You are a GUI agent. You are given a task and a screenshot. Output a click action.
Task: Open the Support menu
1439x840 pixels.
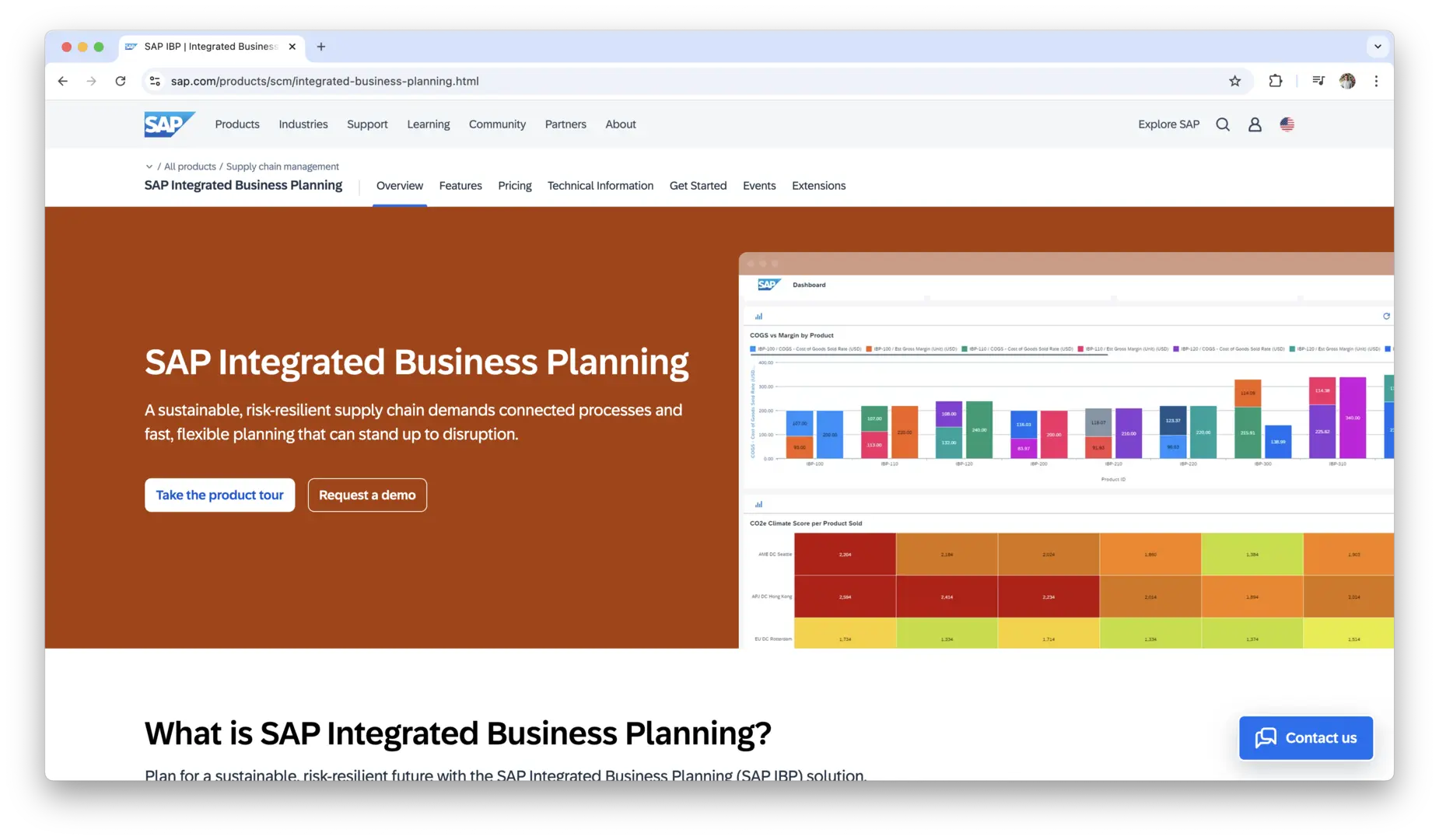click(x=367, y=124)
